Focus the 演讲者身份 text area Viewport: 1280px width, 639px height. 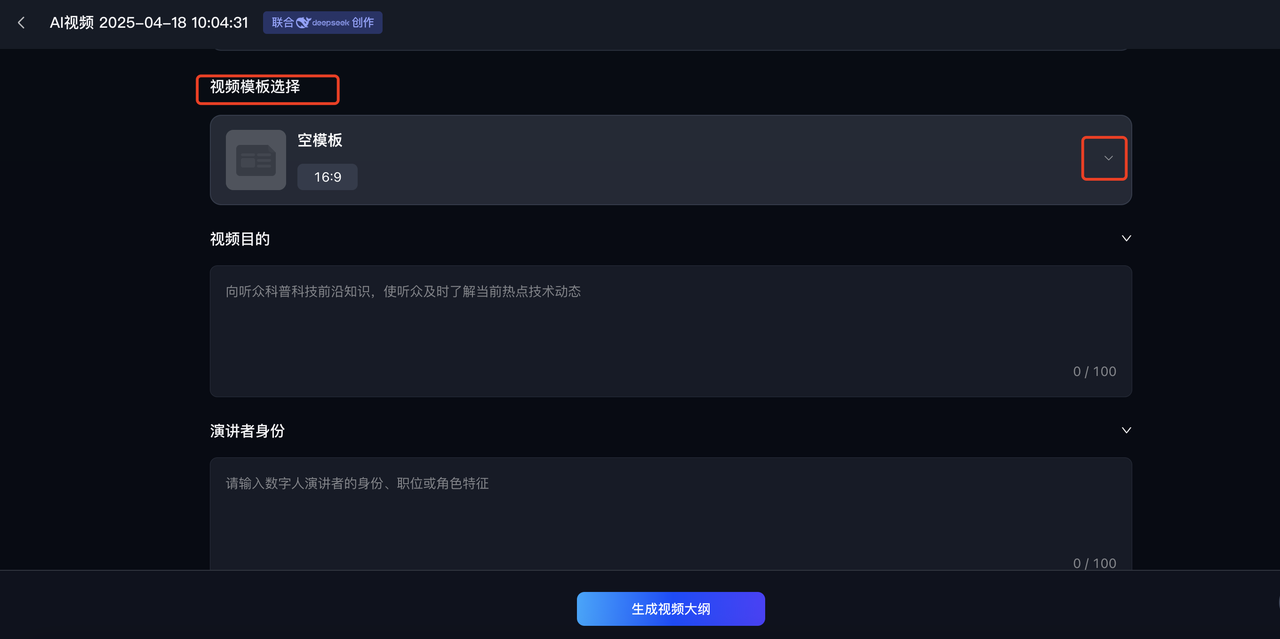671,514
